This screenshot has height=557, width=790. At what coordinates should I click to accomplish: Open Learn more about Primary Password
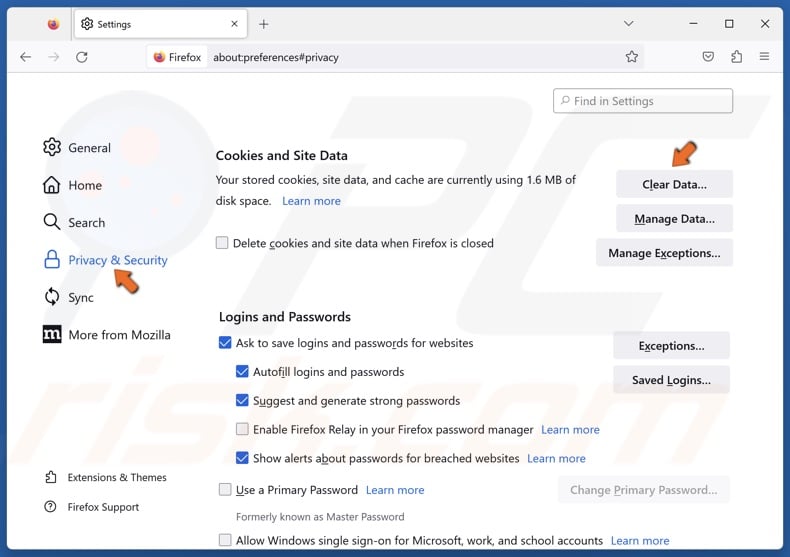tap(395, 490)
